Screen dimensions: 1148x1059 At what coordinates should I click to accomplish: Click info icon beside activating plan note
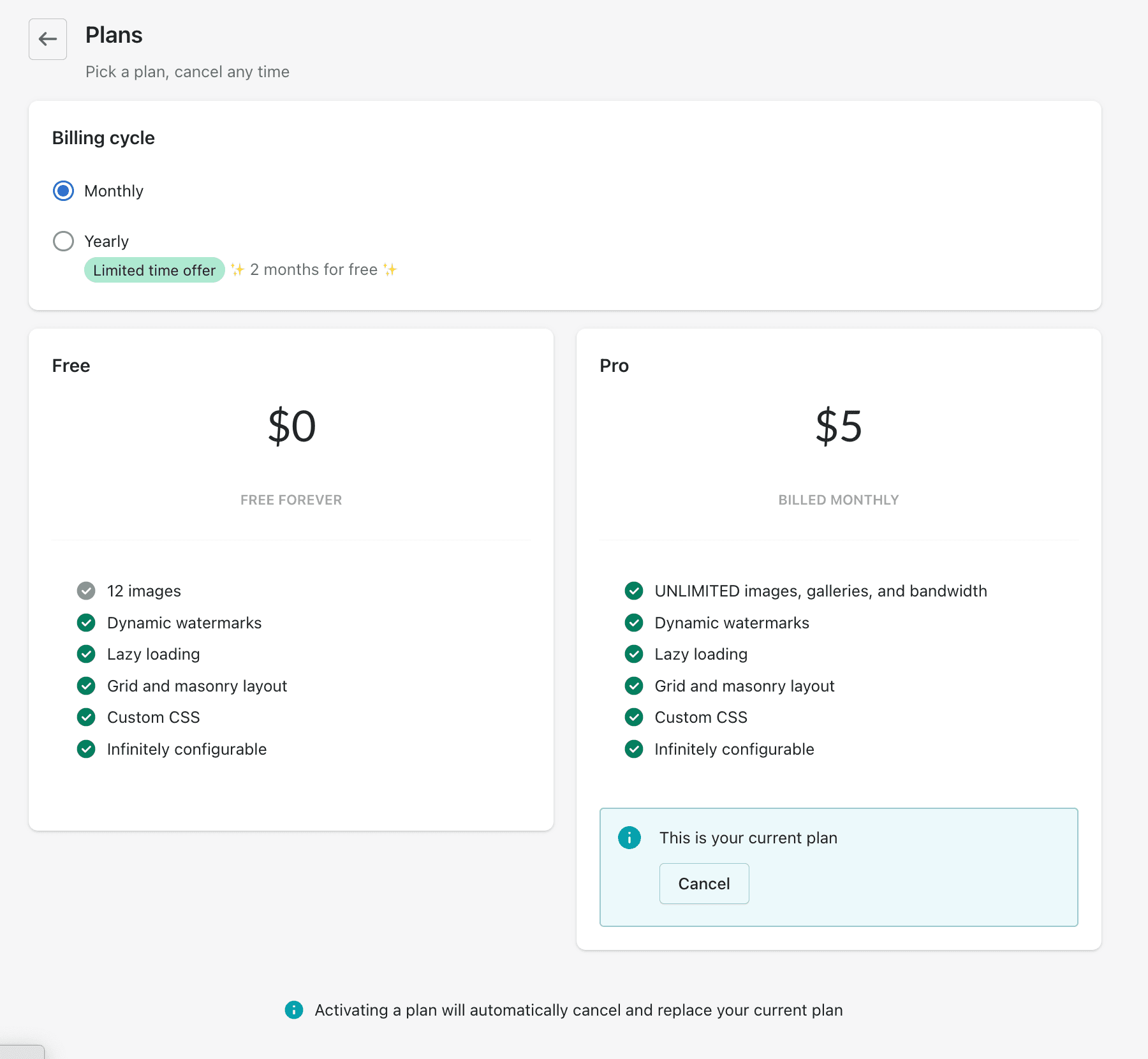point(294,1010)
